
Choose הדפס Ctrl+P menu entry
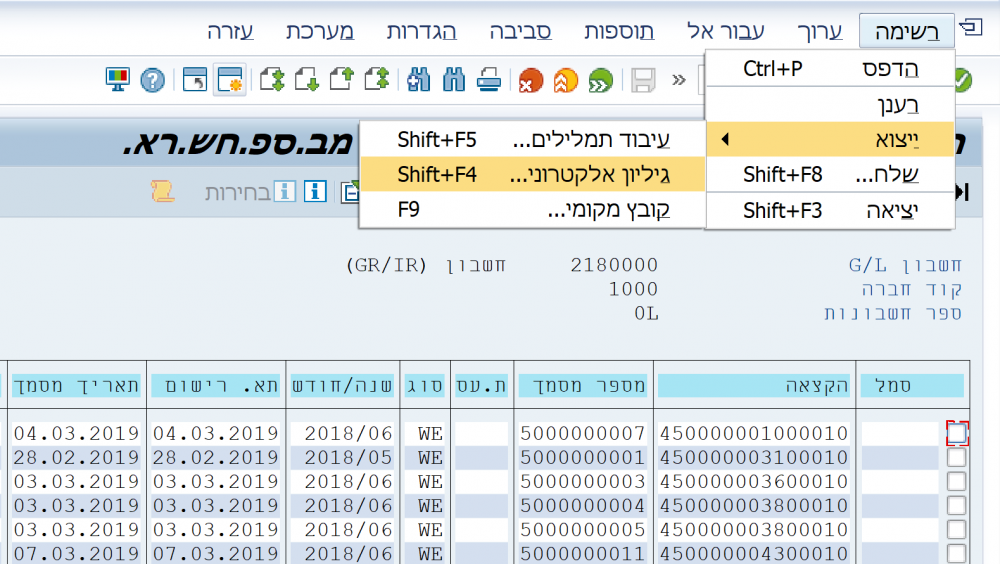(x=830, y=68)
